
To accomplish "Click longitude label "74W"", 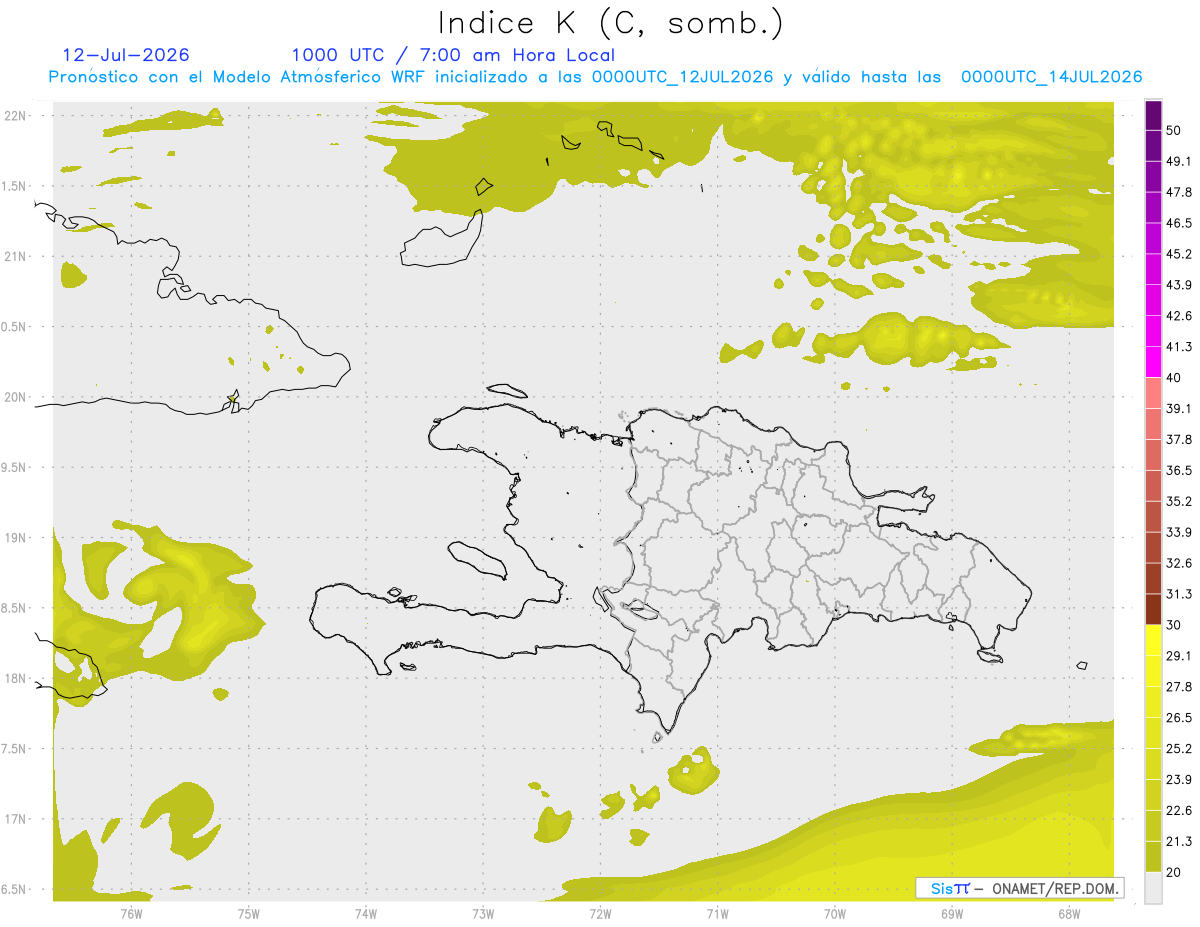I will pos(366,913).
